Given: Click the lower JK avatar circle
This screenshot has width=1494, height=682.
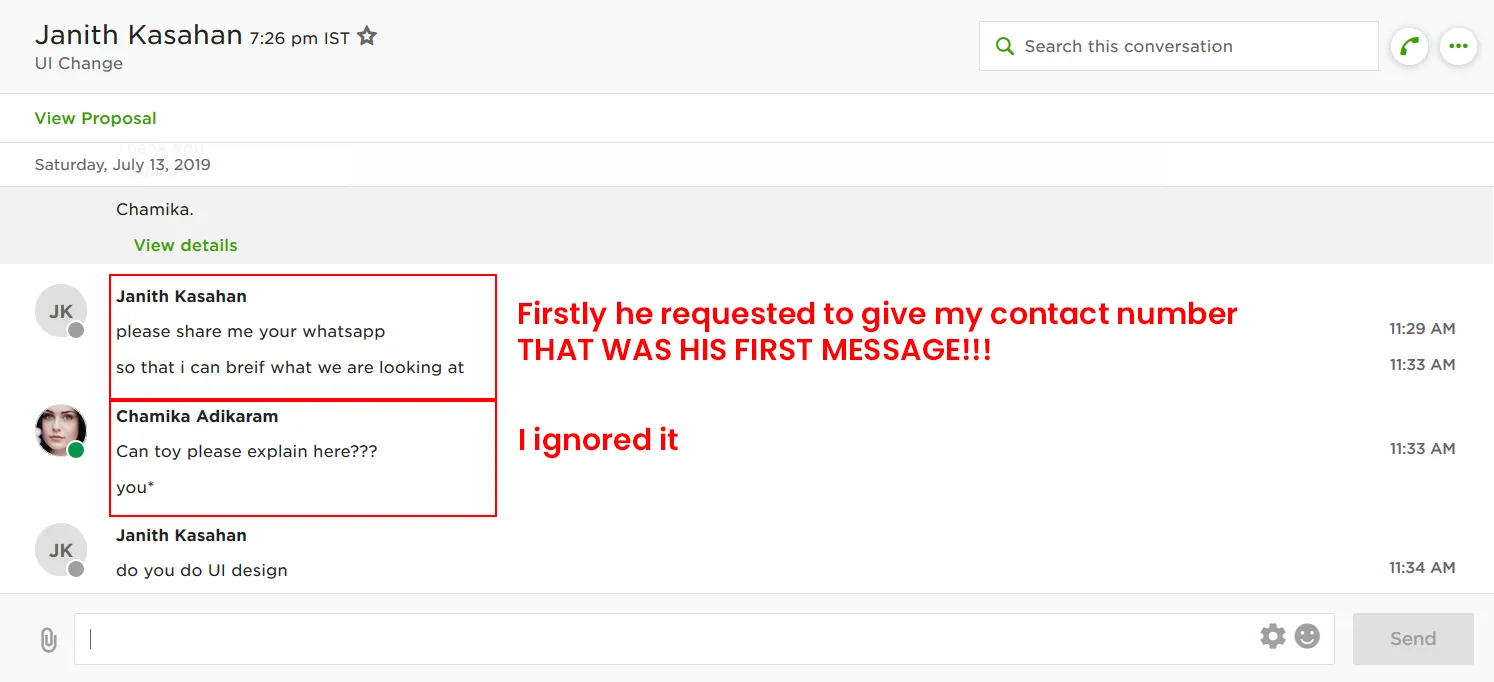Looking at the screenshot, I should coord(60,550).
